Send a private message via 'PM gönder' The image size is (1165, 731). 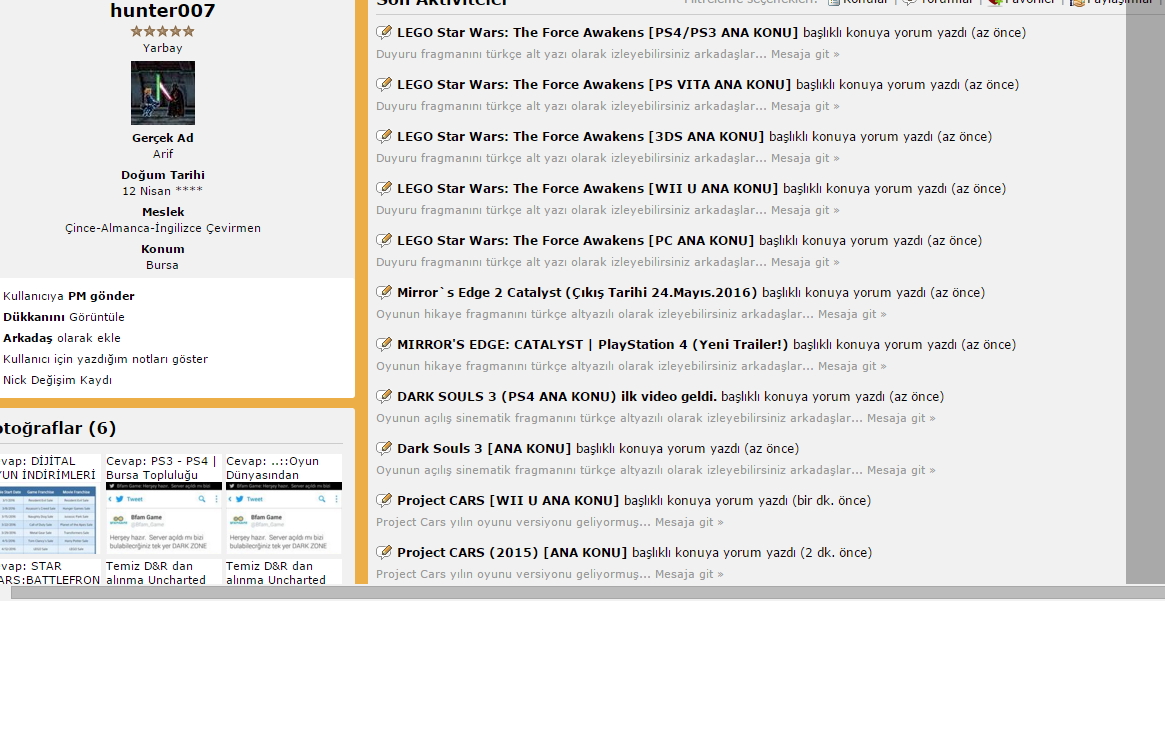tap(101, 296)
